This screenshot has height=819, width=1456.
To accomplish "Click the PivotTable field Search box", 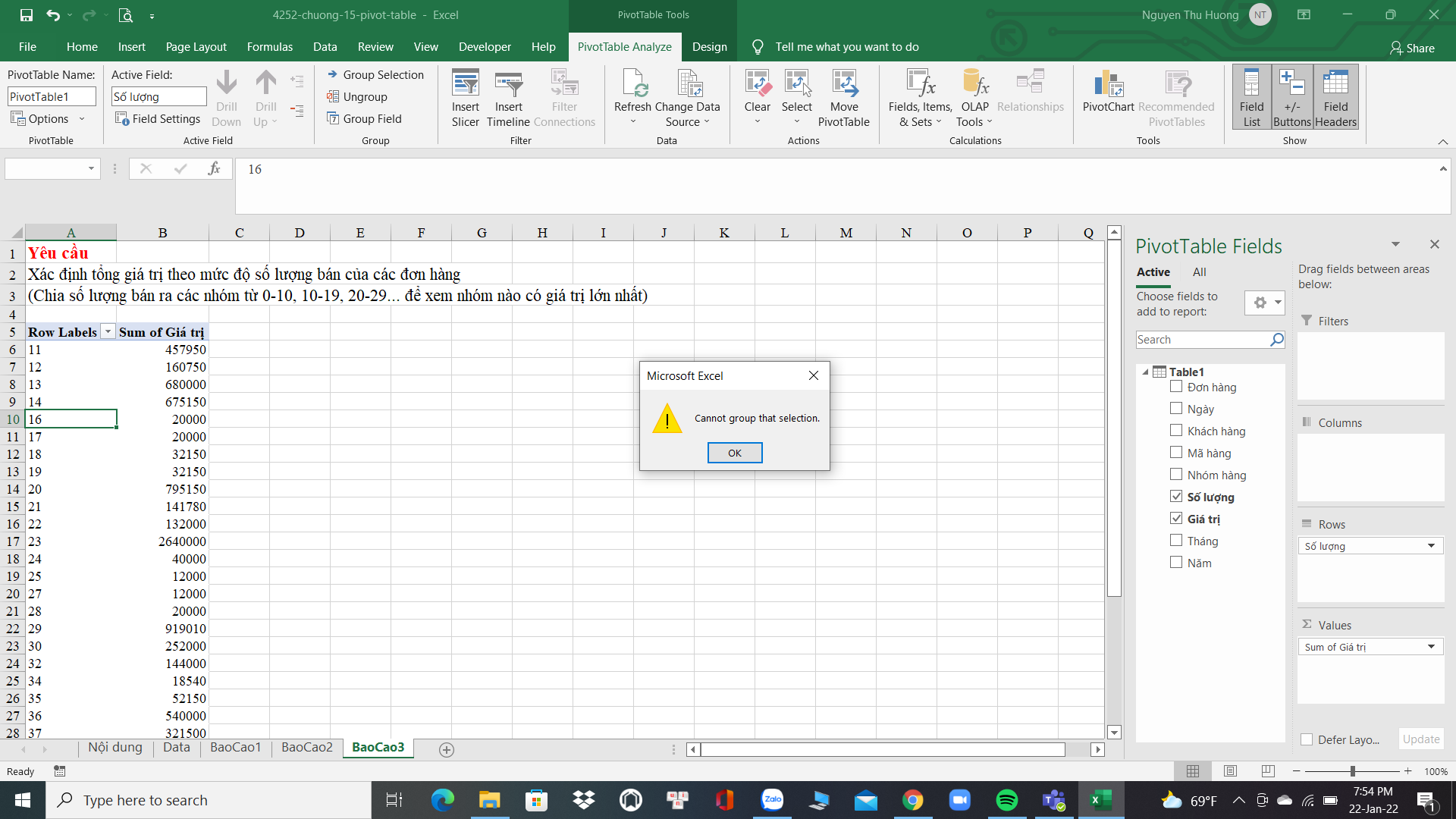I will pos(1210,340).
